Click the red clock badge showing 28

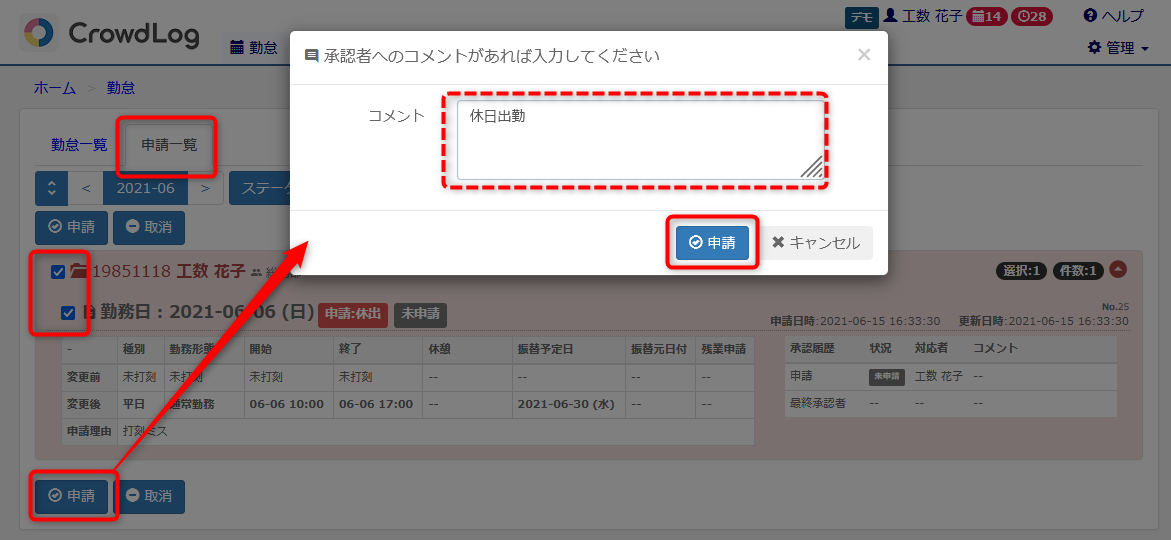(x=1031, y=17)
